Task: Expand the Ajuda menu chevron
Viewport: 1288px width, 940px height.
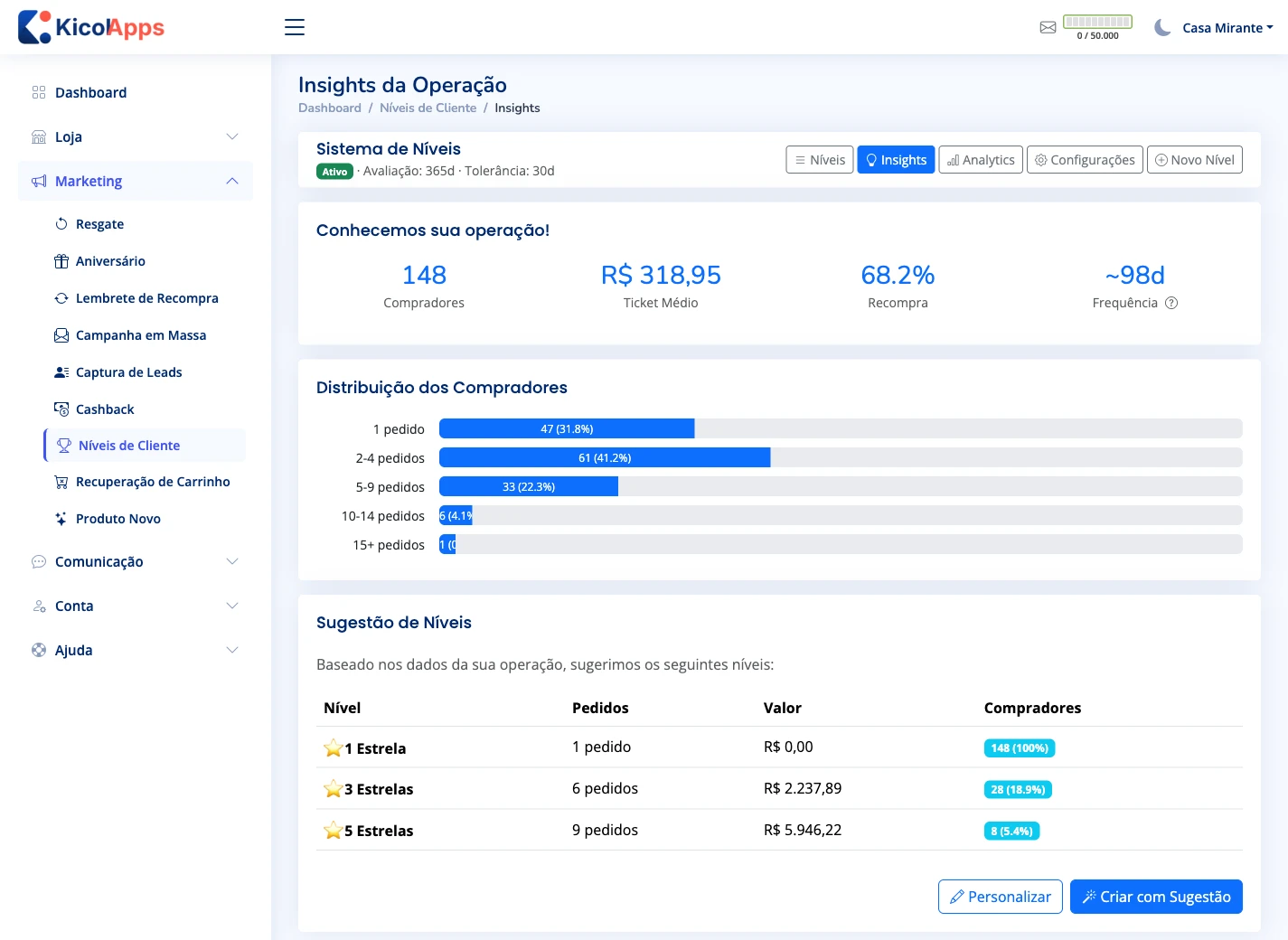Action: tap(232, 650)
